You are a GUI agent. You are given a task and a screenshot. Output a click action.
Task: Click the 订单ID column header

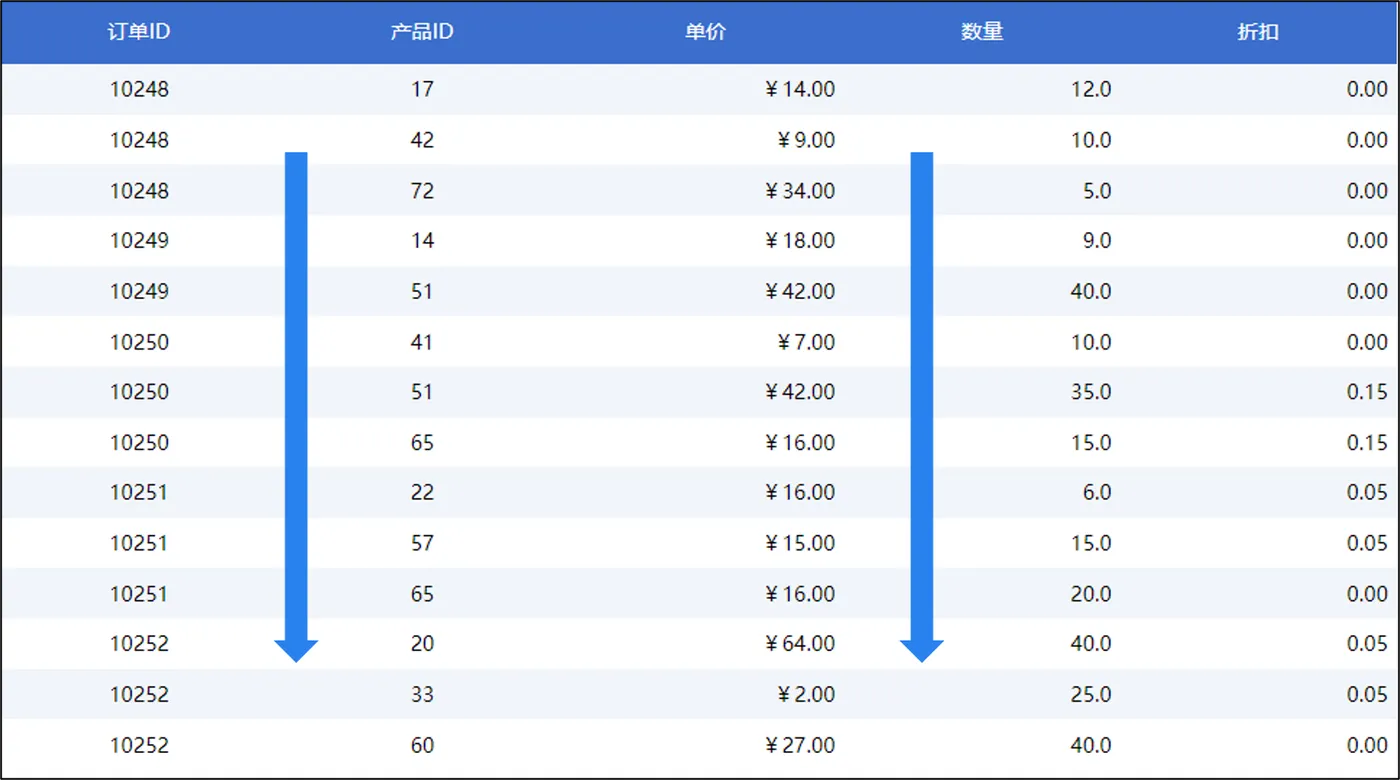(x=139, y=32)
